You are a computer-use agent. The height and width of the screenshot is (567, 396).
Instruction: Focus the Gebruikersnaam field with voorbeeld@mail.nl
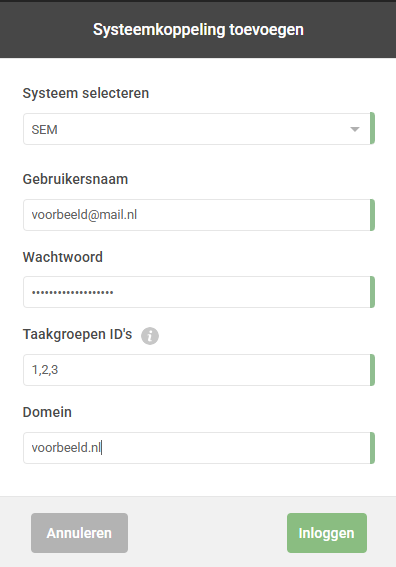[x=199, y=215]
